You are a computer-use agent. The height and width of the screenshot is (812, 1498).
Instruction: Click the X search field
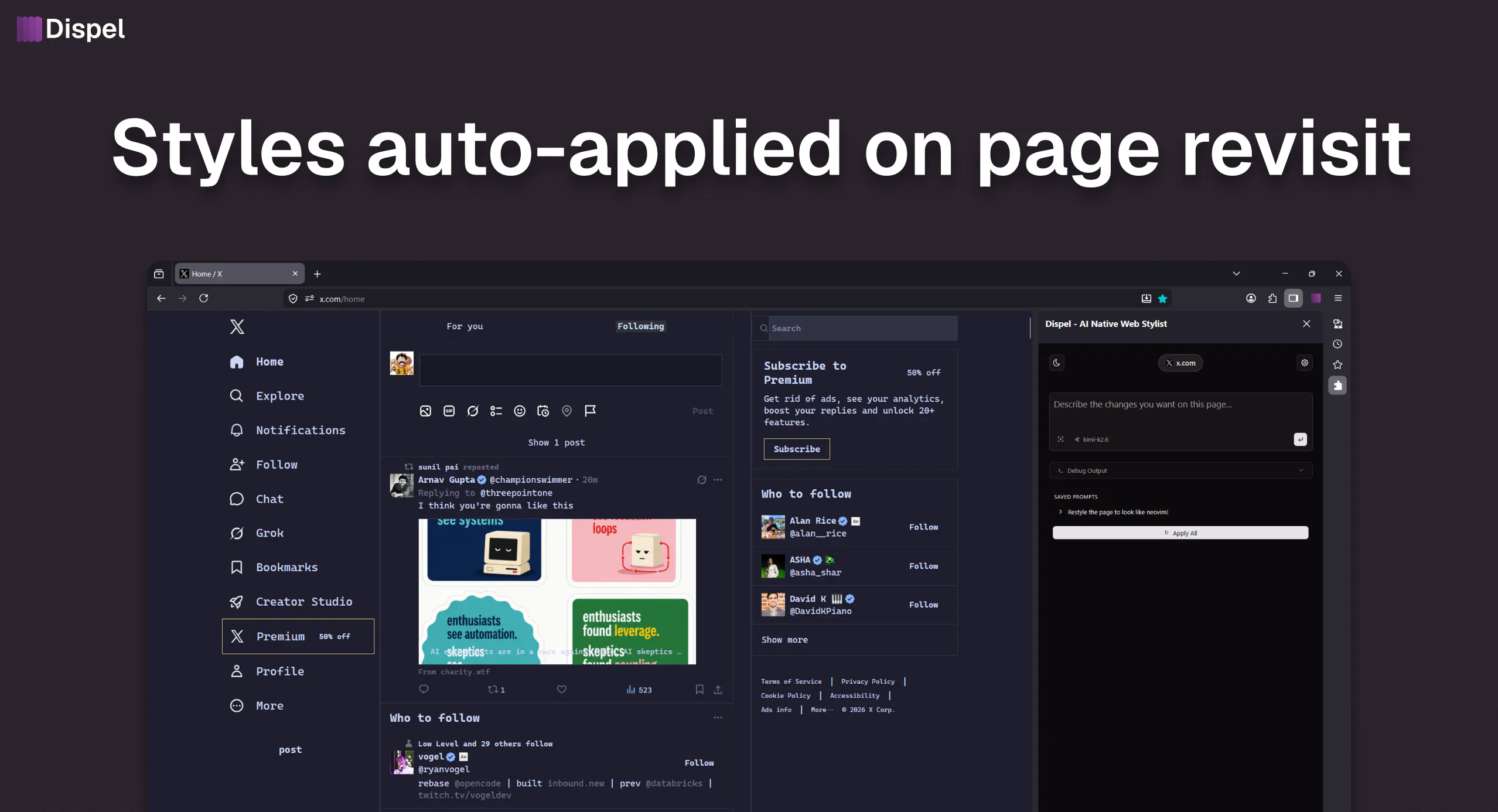(x=855, y=328)
